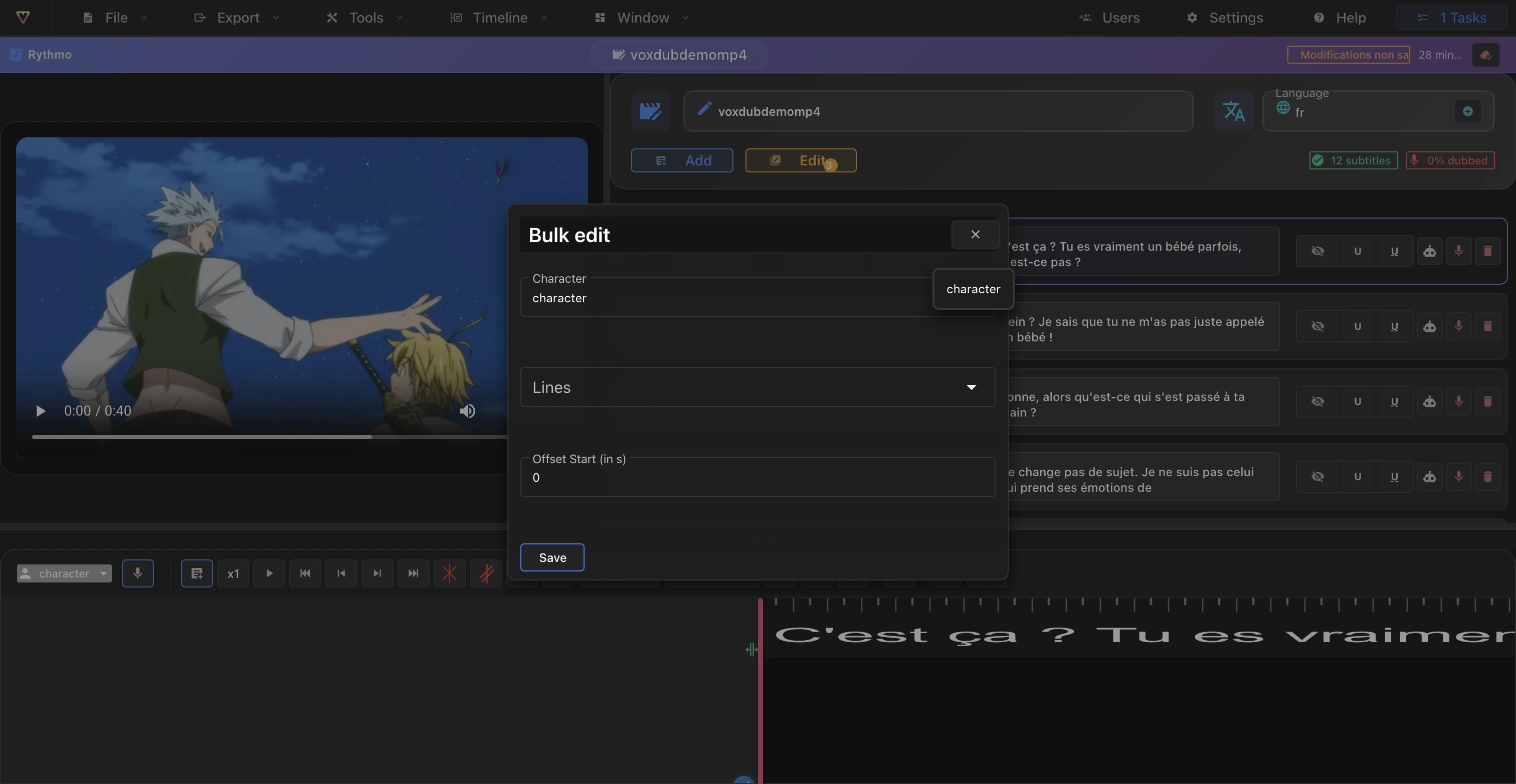Open the File menu
1516x784 pixels.
click(115, 18)
